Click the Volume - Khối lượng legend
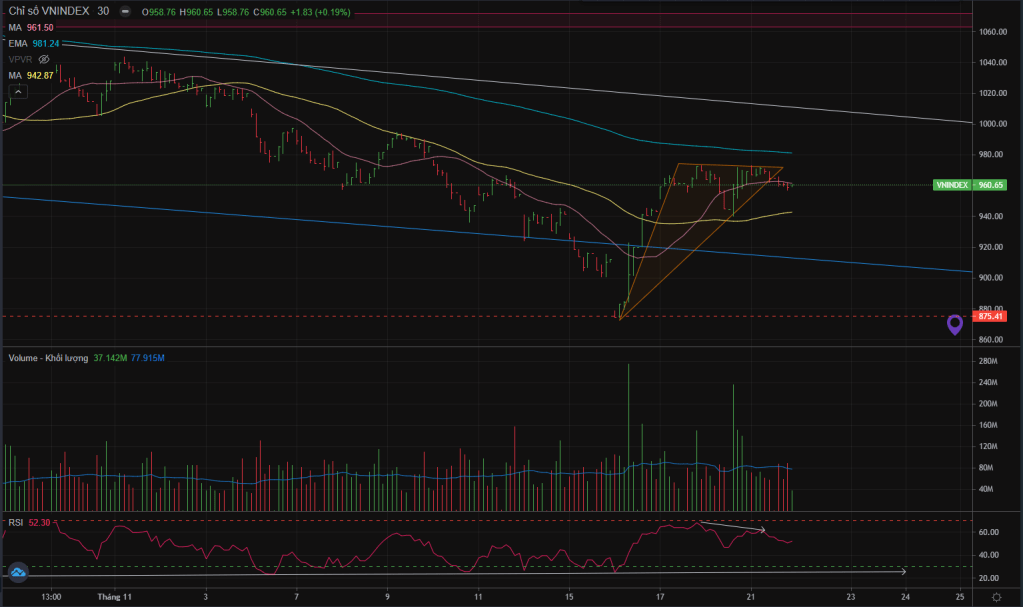This screenshot has height=607, width=1023. pos(50,357)
